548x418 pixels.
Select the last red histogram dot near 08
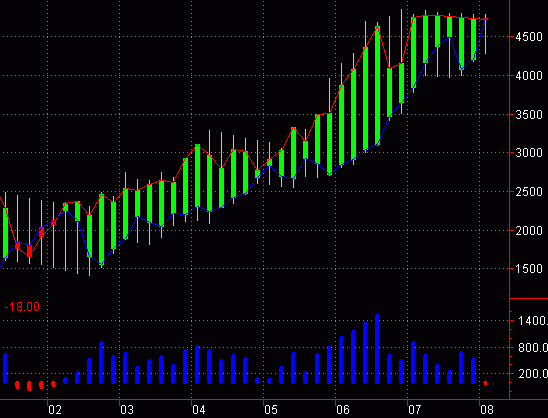[x=485, y=383]
